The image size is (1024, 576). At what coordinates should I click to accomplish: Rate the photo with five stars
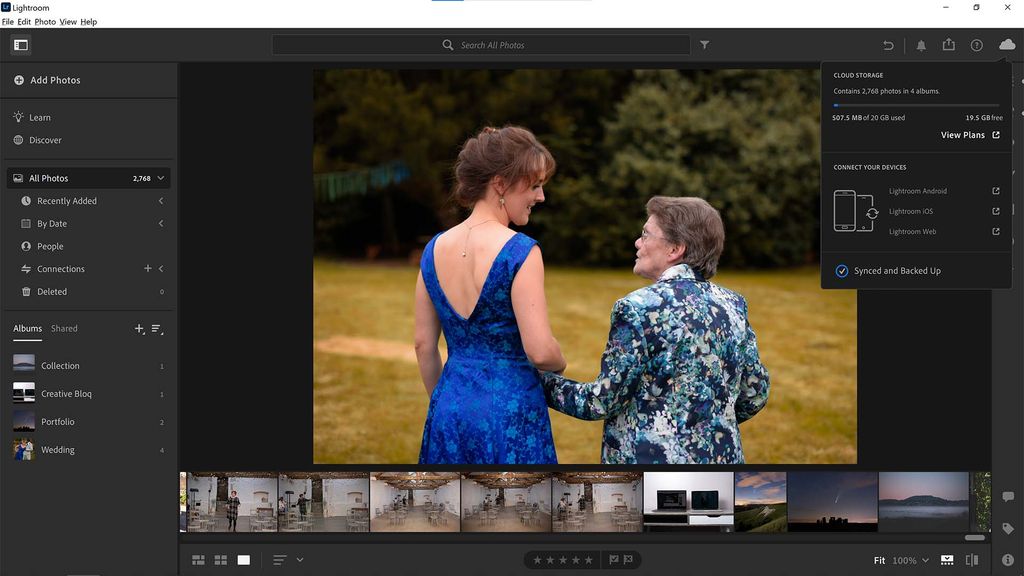(587, 560)
